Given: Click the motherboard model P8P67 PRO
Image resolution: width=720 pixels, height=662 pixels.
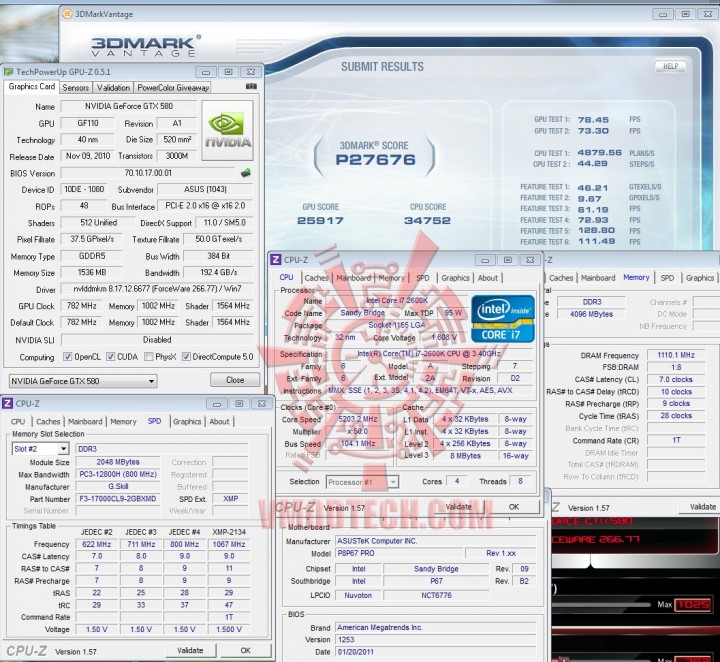Looking at the screenshot, I should tap(399, 553).
